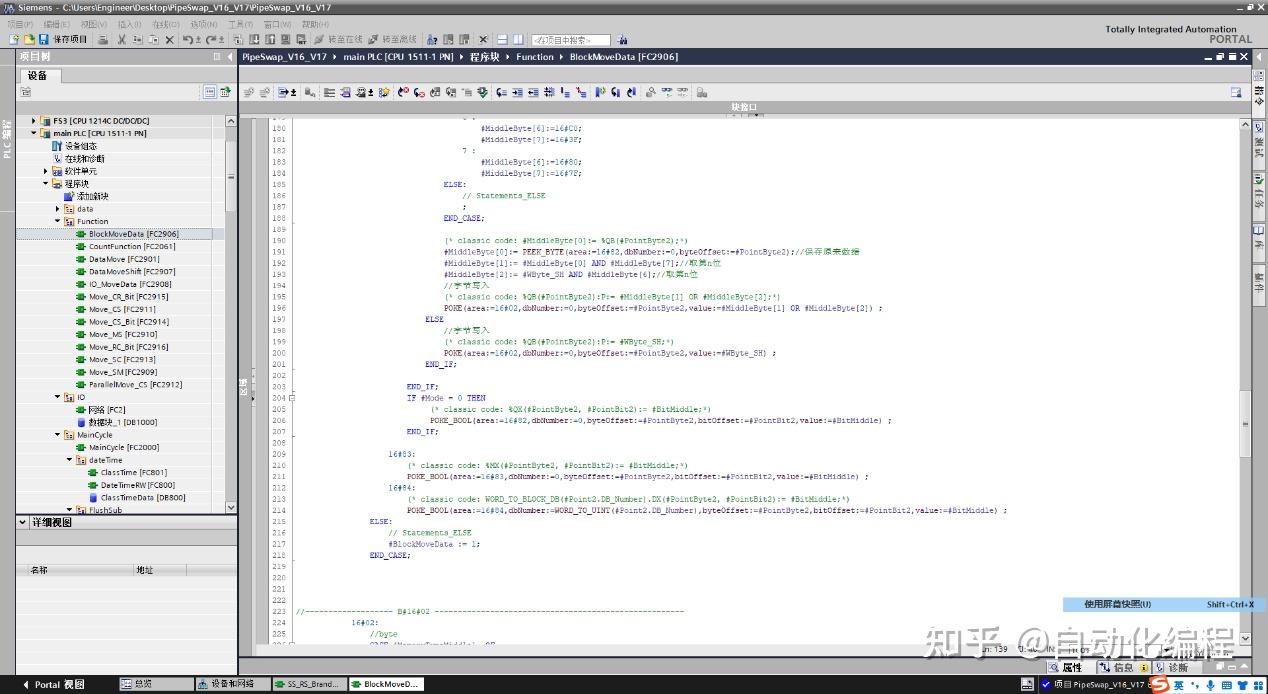Collapse the main PLC CPU 1511-1 PN node
This screenshot has height=694, width=1268.
[x=34, y=133]
